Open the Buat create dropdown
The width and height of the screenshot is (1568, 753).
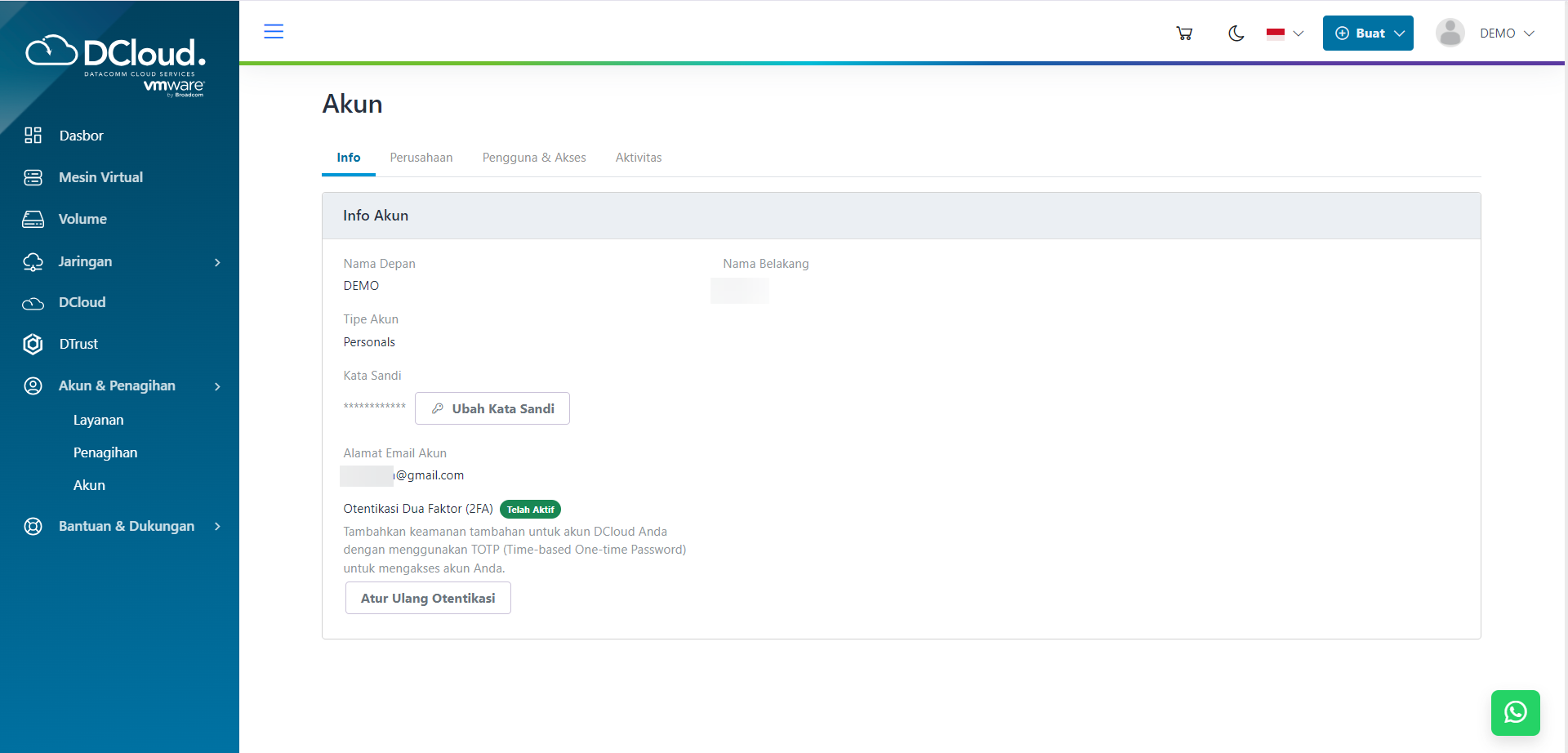coord(1368,33)
